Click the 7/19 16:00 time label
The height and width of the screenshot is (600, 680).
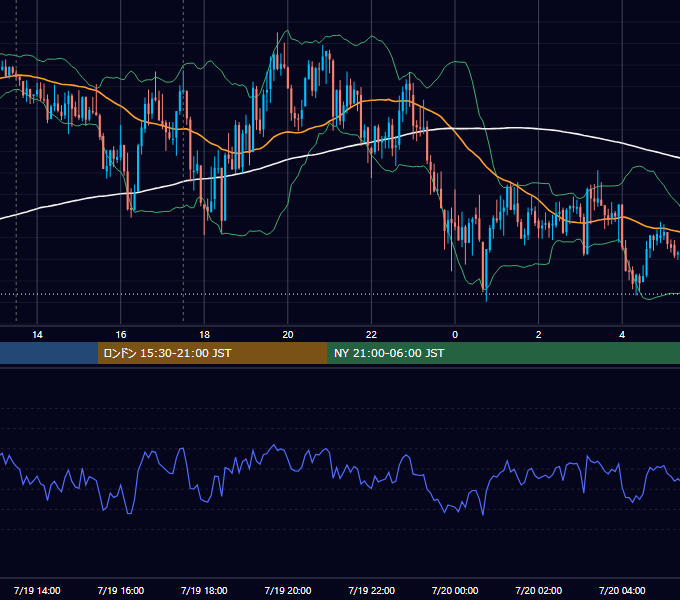tap(121, 590)
